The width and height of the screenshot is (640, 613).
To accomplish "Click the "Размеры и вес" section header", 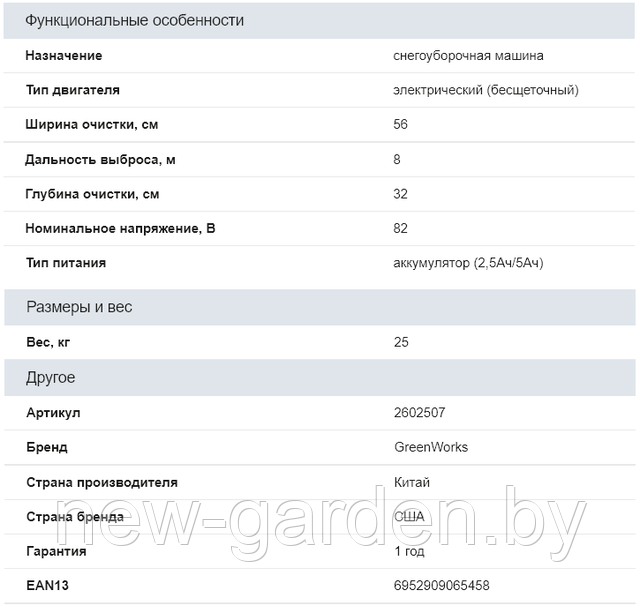I will coord(79,307).
